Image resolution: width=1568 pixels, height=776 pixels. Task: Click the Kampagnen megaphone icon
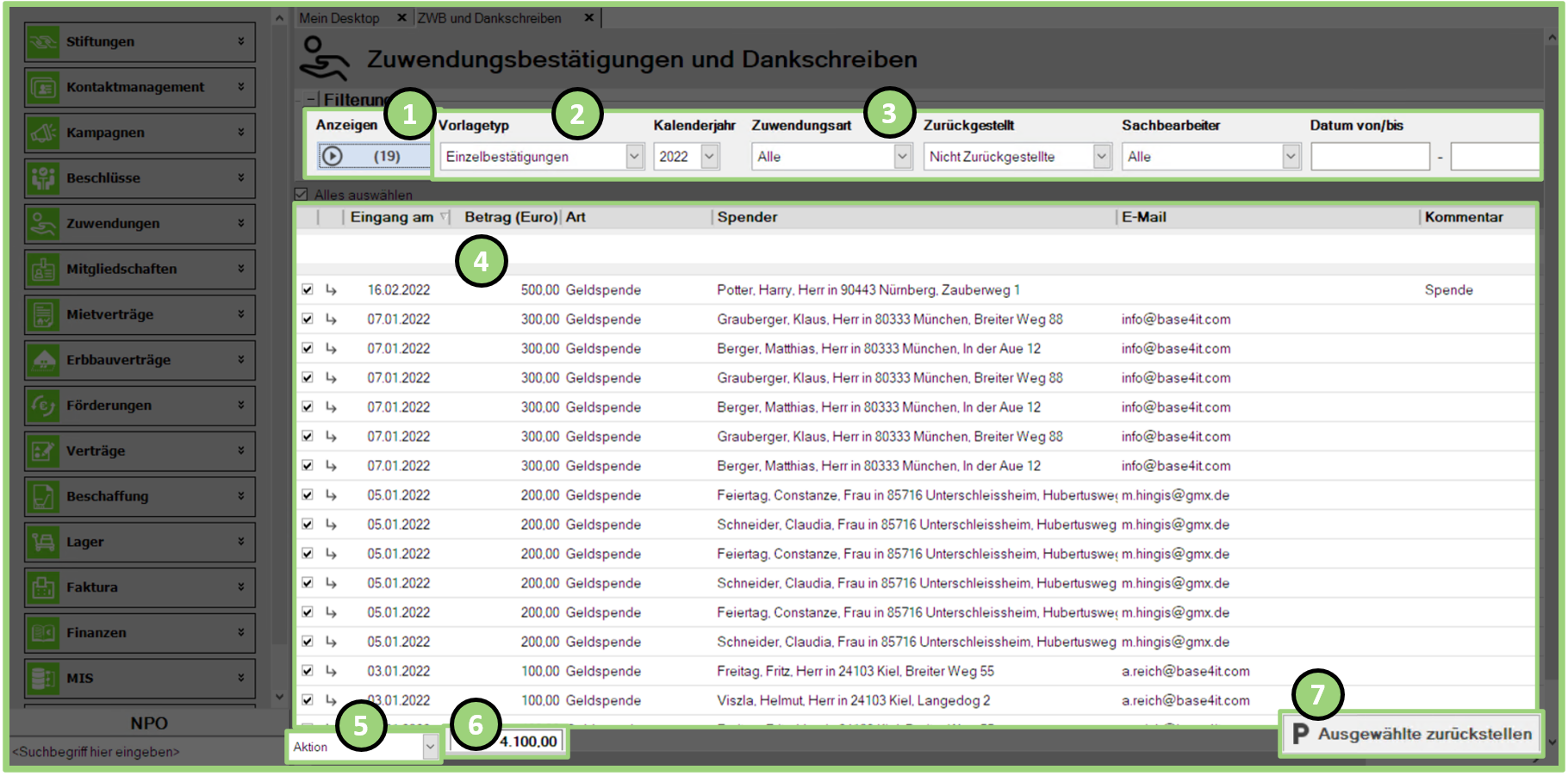[x=42, y=133]
